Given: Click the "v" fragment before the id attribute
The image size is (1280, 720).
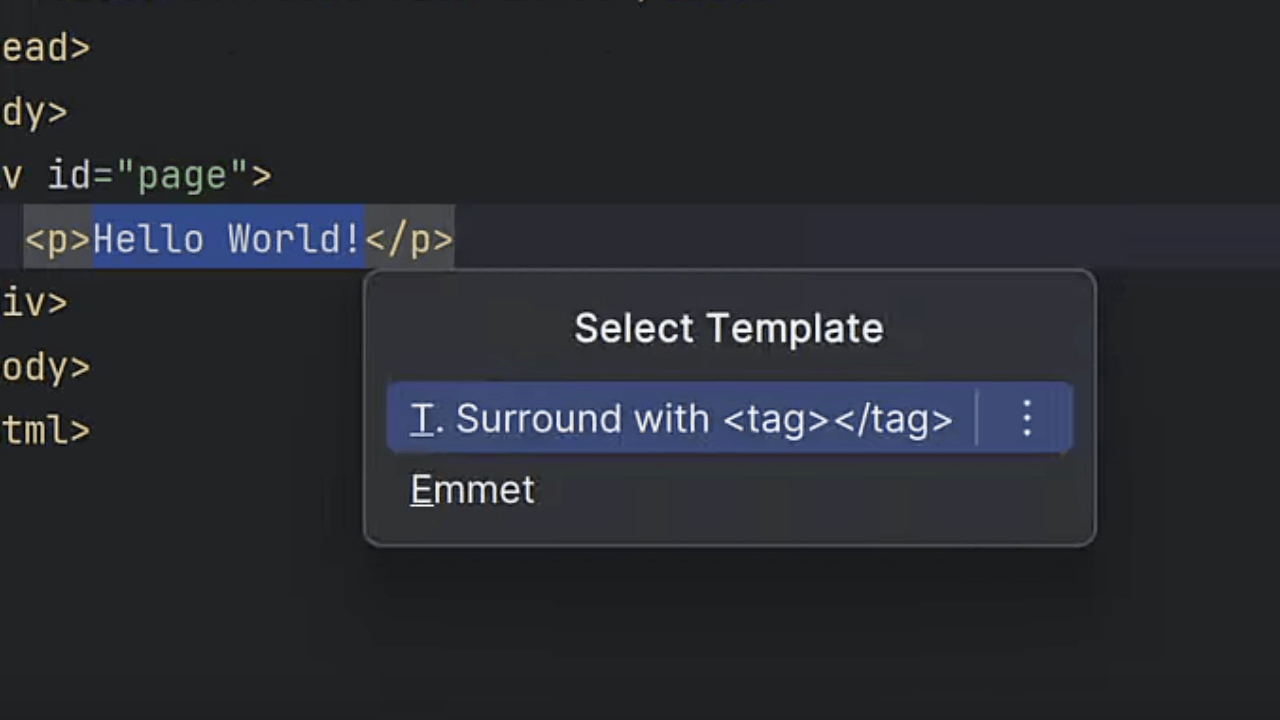Looking at the screenshot, I should 12,176.
